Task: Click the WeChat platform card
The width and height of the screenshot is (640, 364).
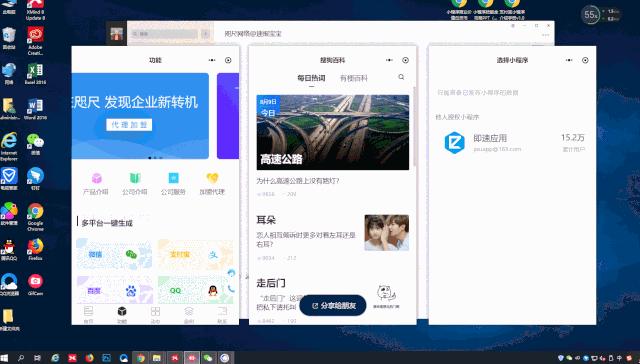Action: tap(114, 255)
